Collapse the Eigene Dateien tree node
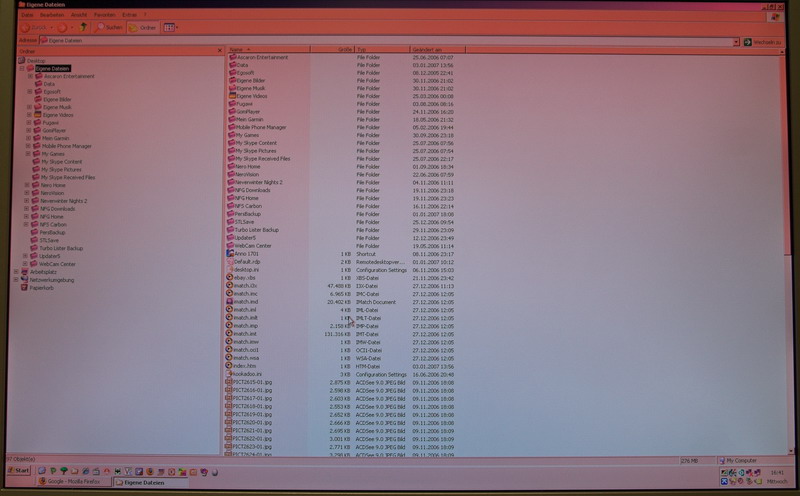800x496 pixels. click(x=22, y=68)
